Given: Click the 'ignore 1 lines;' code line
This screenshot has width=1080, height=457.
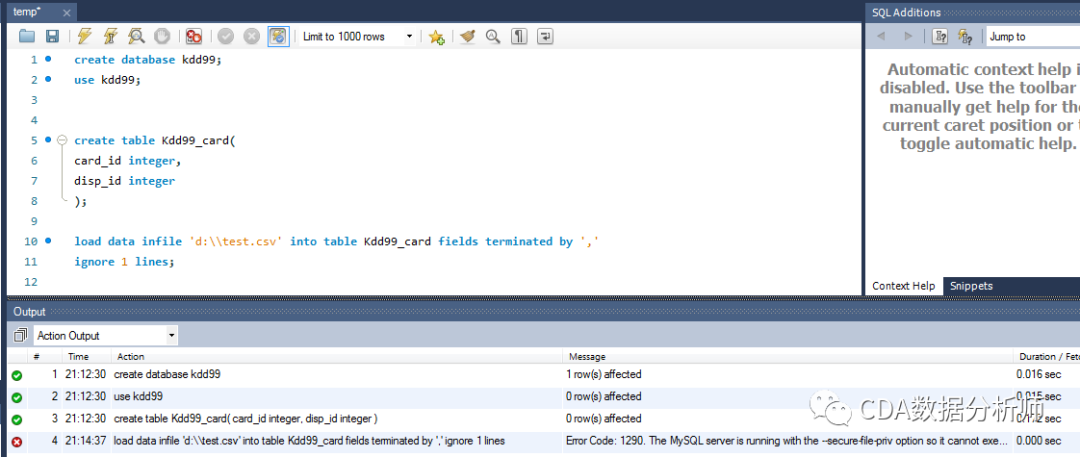Looking at the screenshot, I should point(125,262).
